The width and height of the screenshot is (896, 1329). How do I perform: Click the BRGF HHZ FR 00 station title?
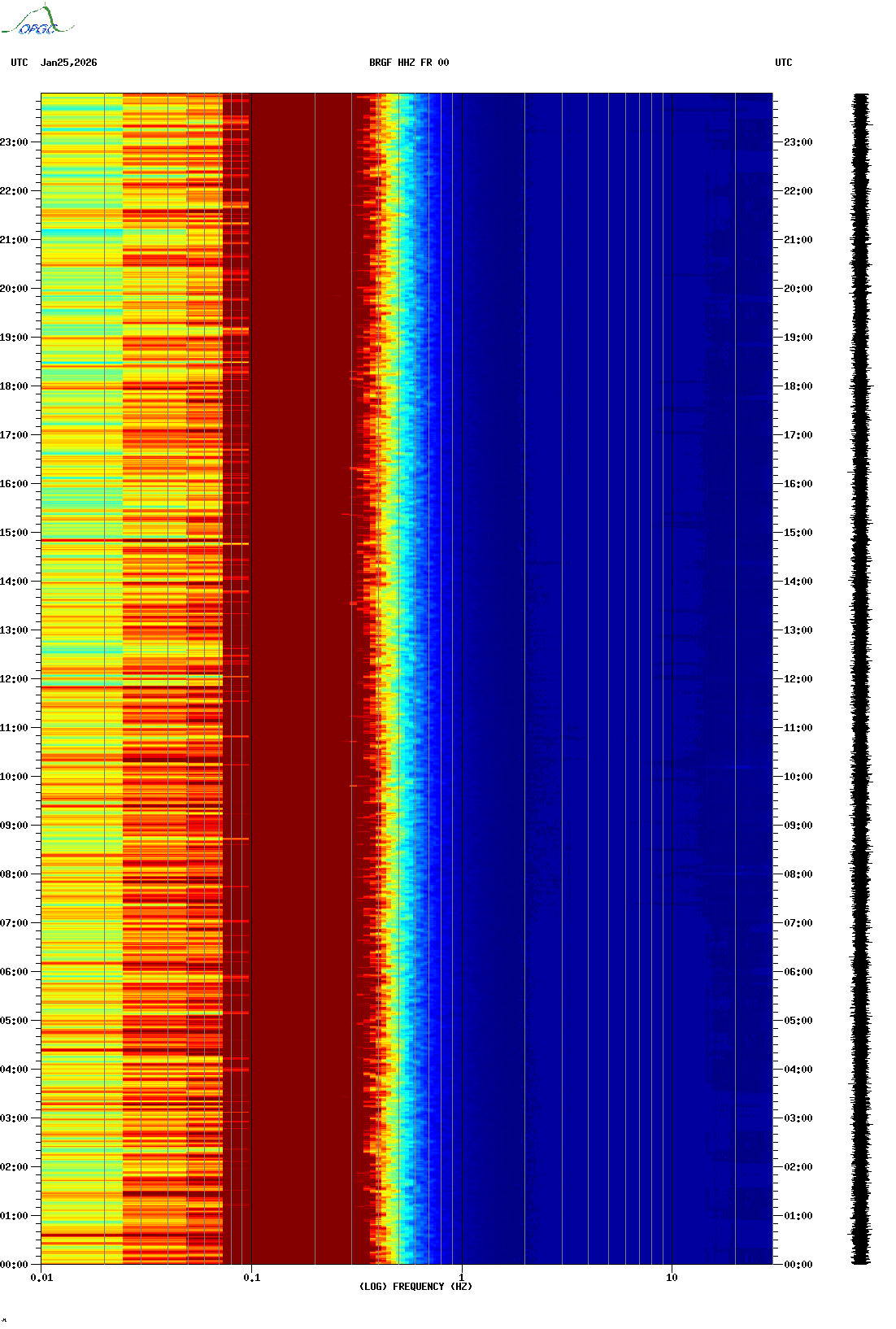click(408, 63)
